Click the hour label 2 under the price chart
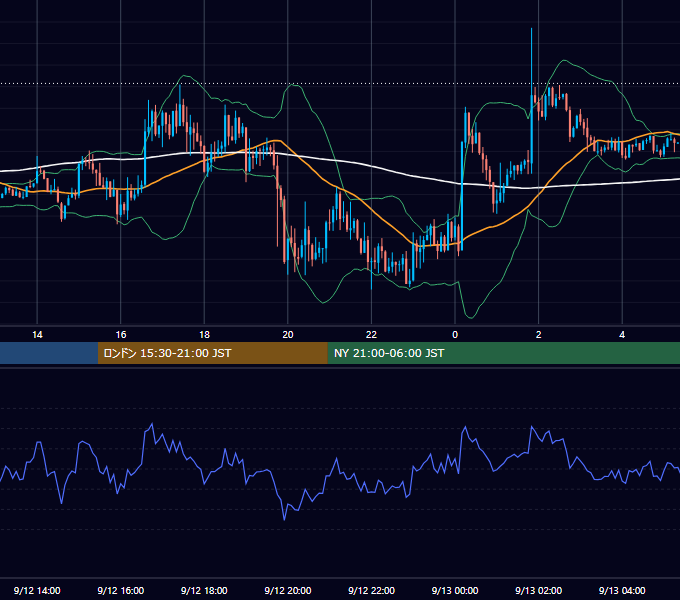The width and height of the screenshot is (680, 600). point(539,335)
